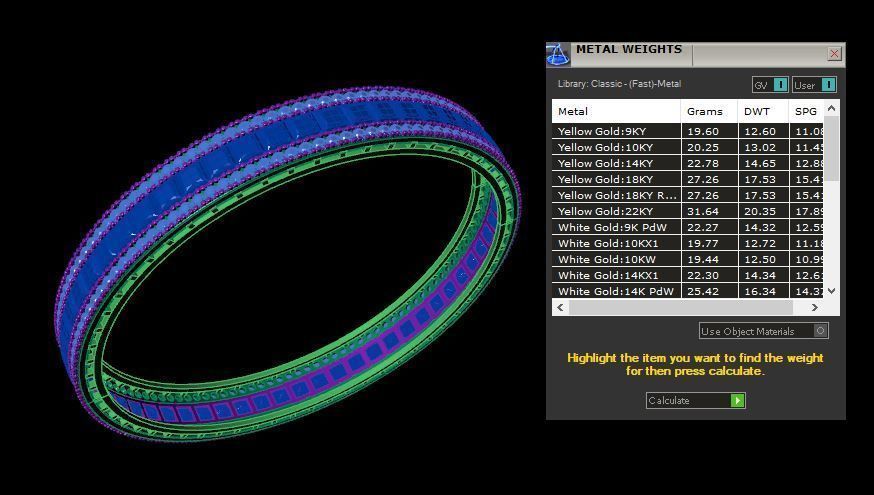Click the 31.64 grams value
874x495 pixels.
pyautogui.click(x=703, y=211)
